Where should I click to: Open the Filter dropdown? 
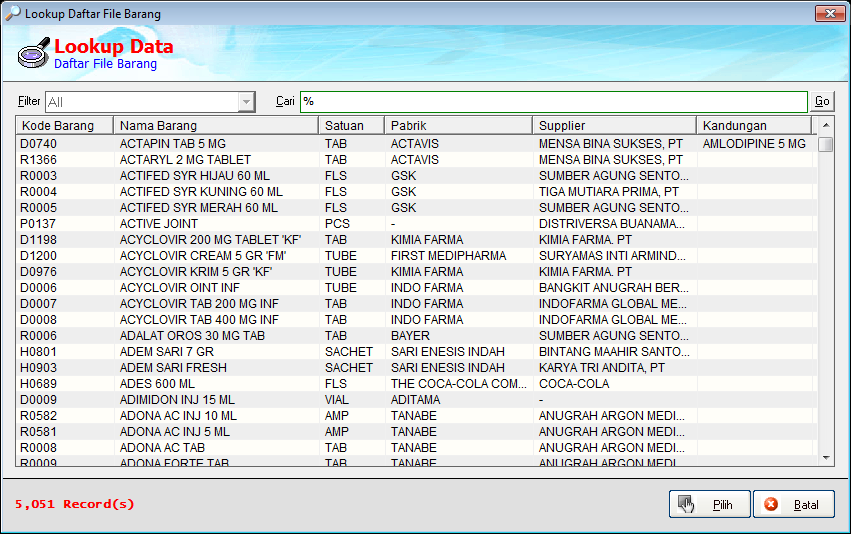246,101
